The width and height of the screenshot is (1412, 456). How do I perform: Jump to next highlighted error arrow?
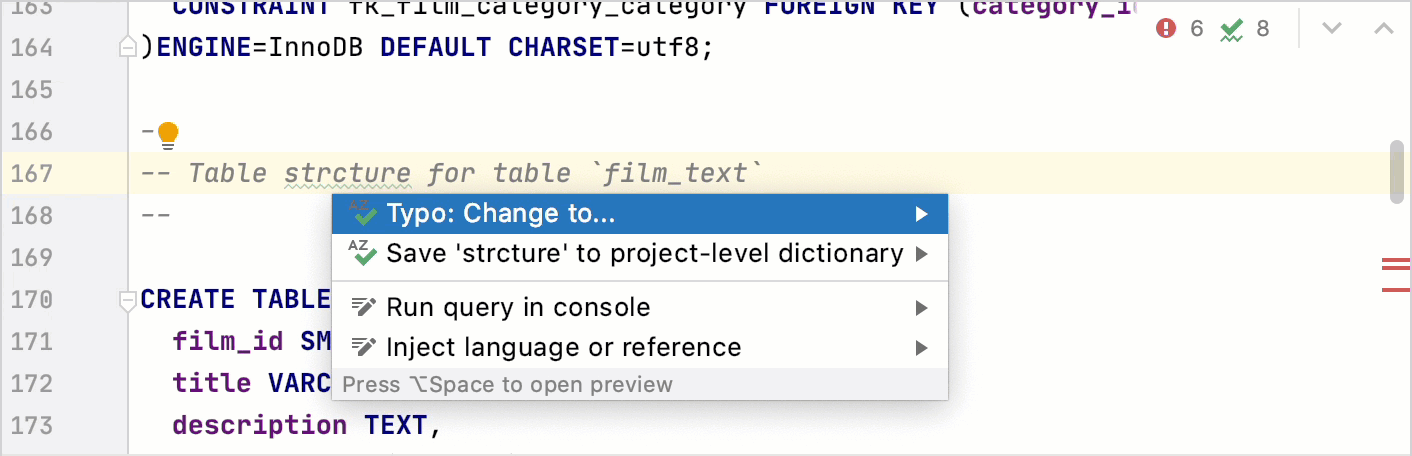[x=1331, y=29]
